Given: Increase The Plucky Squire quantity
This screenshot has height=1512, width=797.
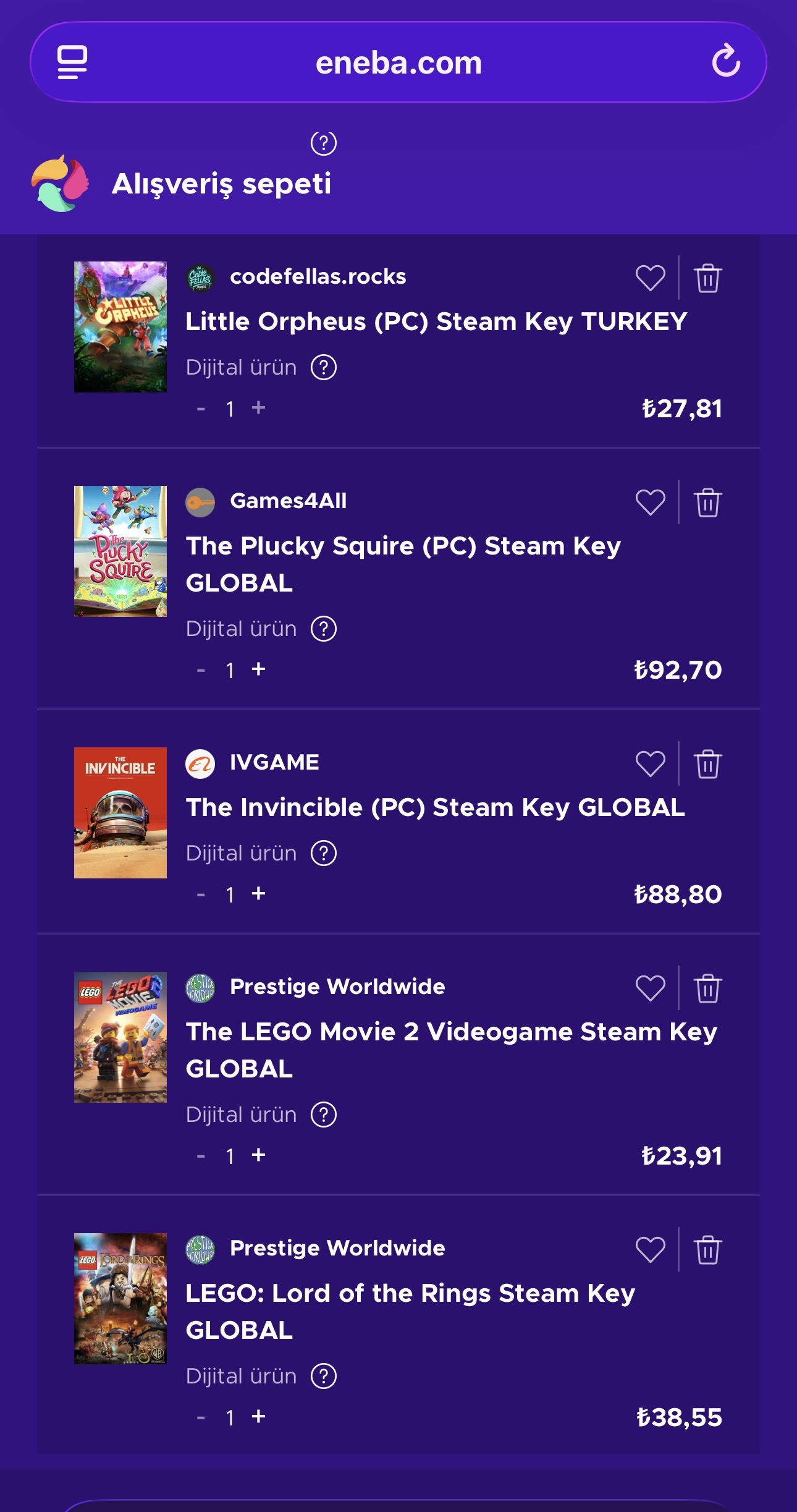Looking at the screenshot, I should 258,669.
